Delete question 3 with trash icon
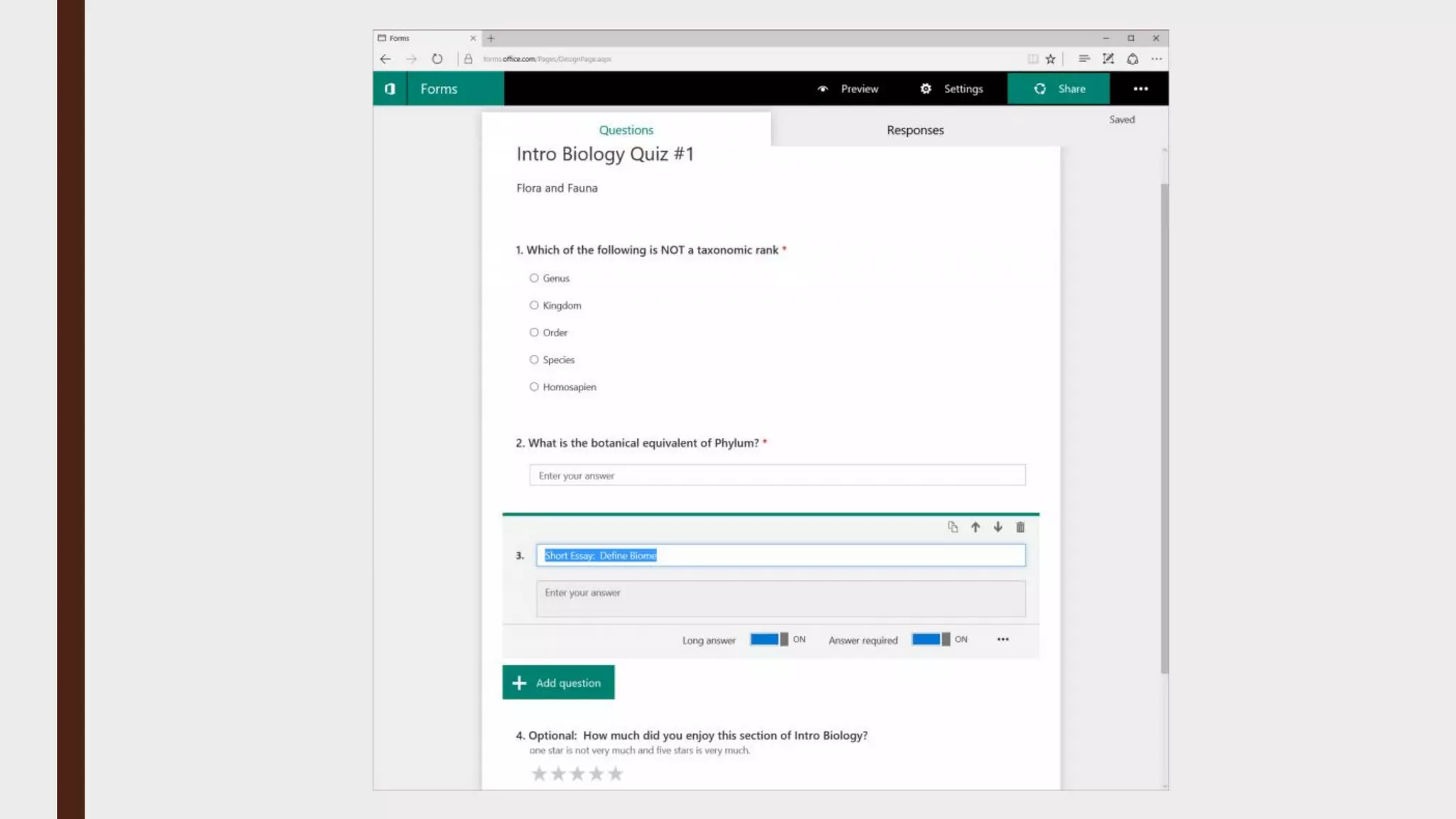 click(1020, 527)
